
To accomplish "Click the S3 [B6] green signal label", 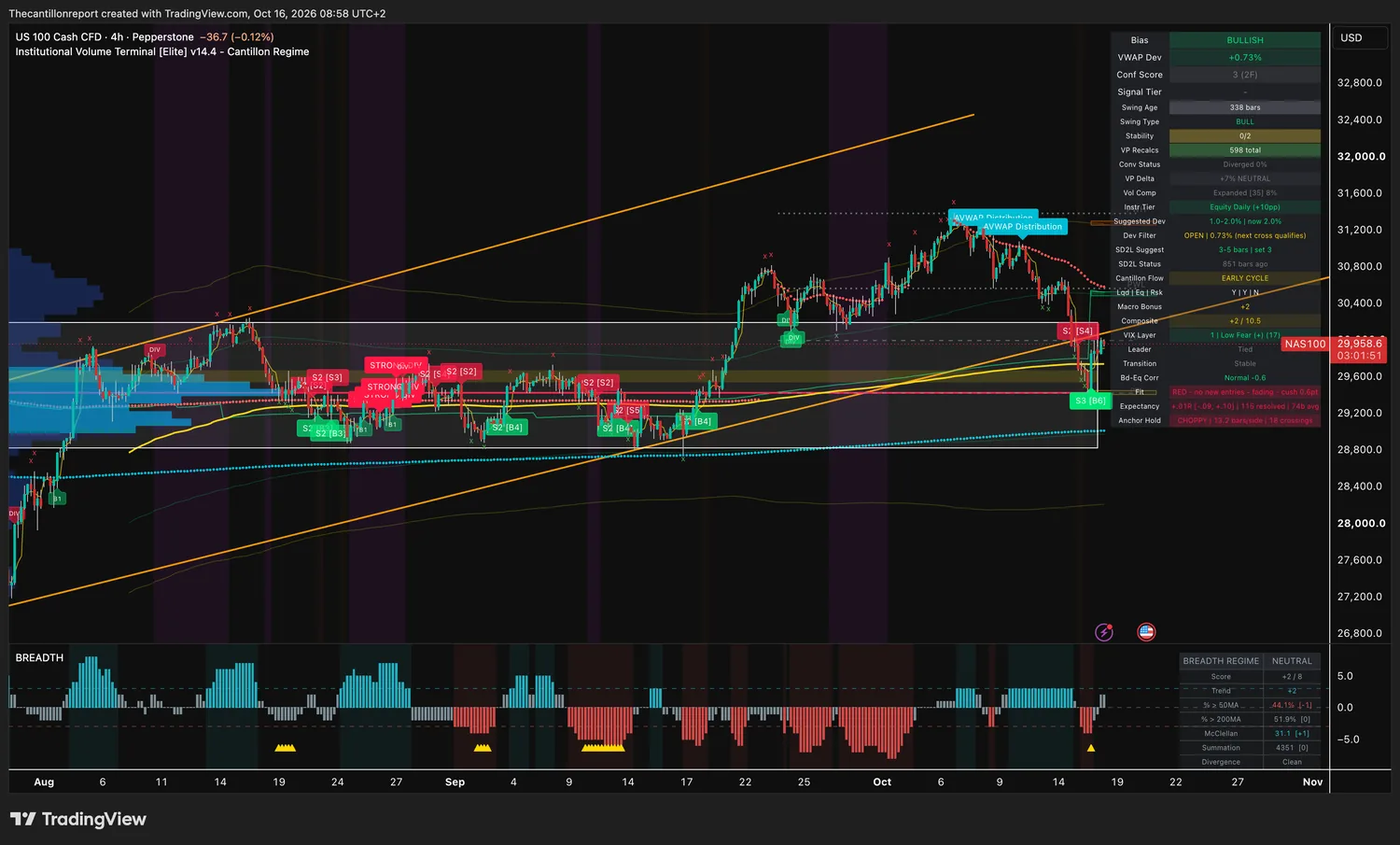I will point(1090,401).
